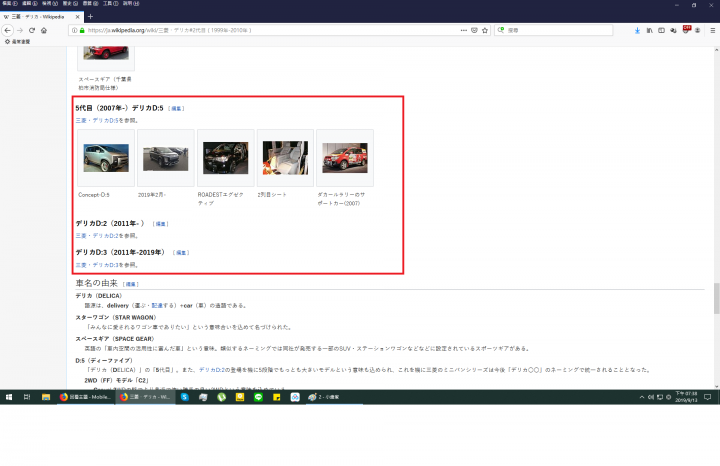Open the Windows notification center

(708, 397)
